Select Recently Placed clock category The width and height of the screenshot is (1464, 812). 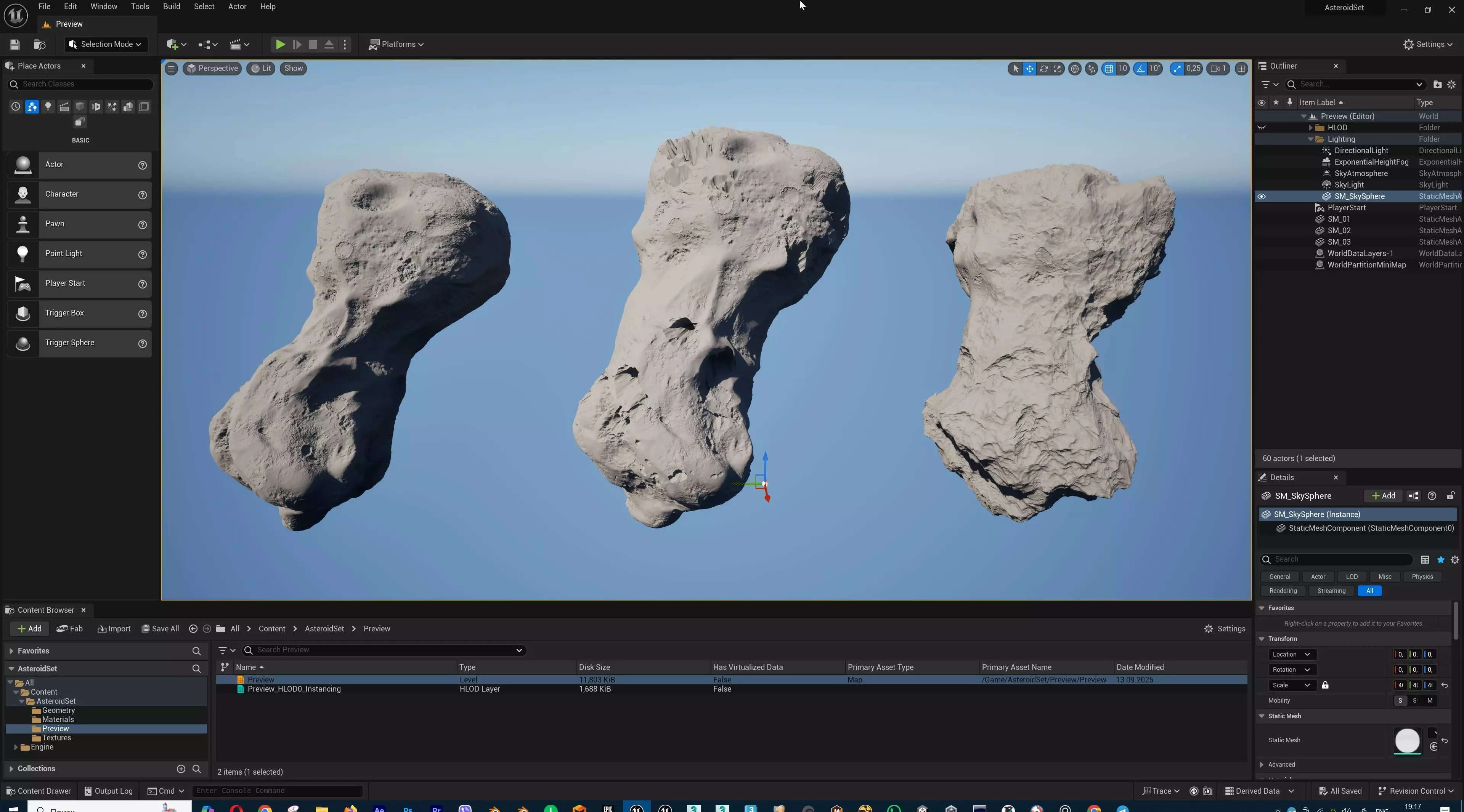tap(15, 107)
